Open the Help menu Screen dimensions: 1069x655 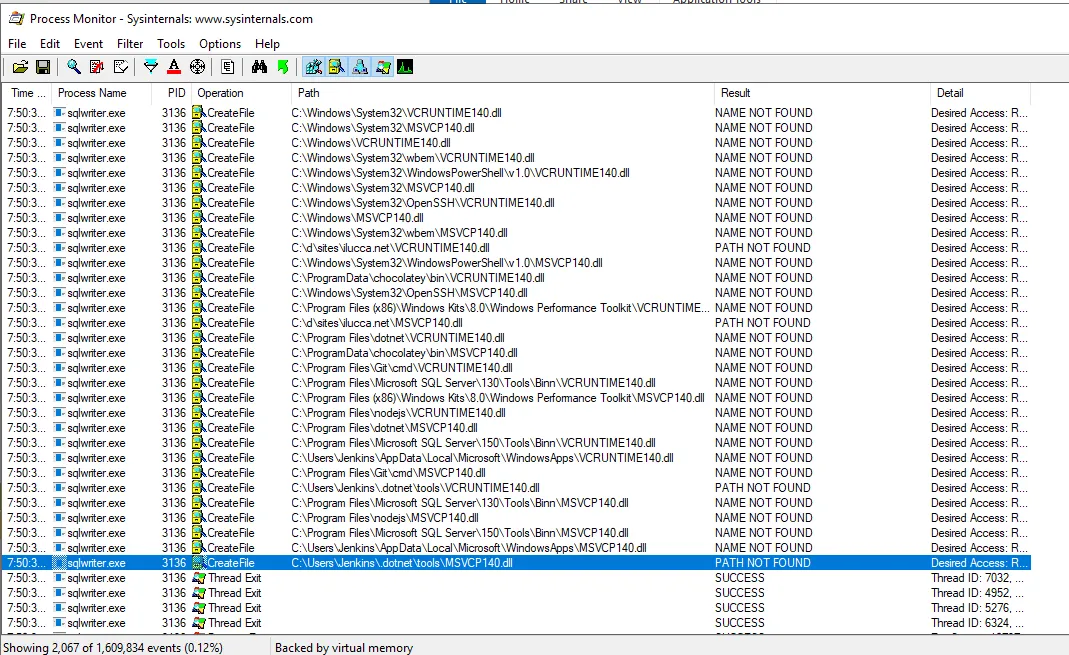[x=267, y=44]
